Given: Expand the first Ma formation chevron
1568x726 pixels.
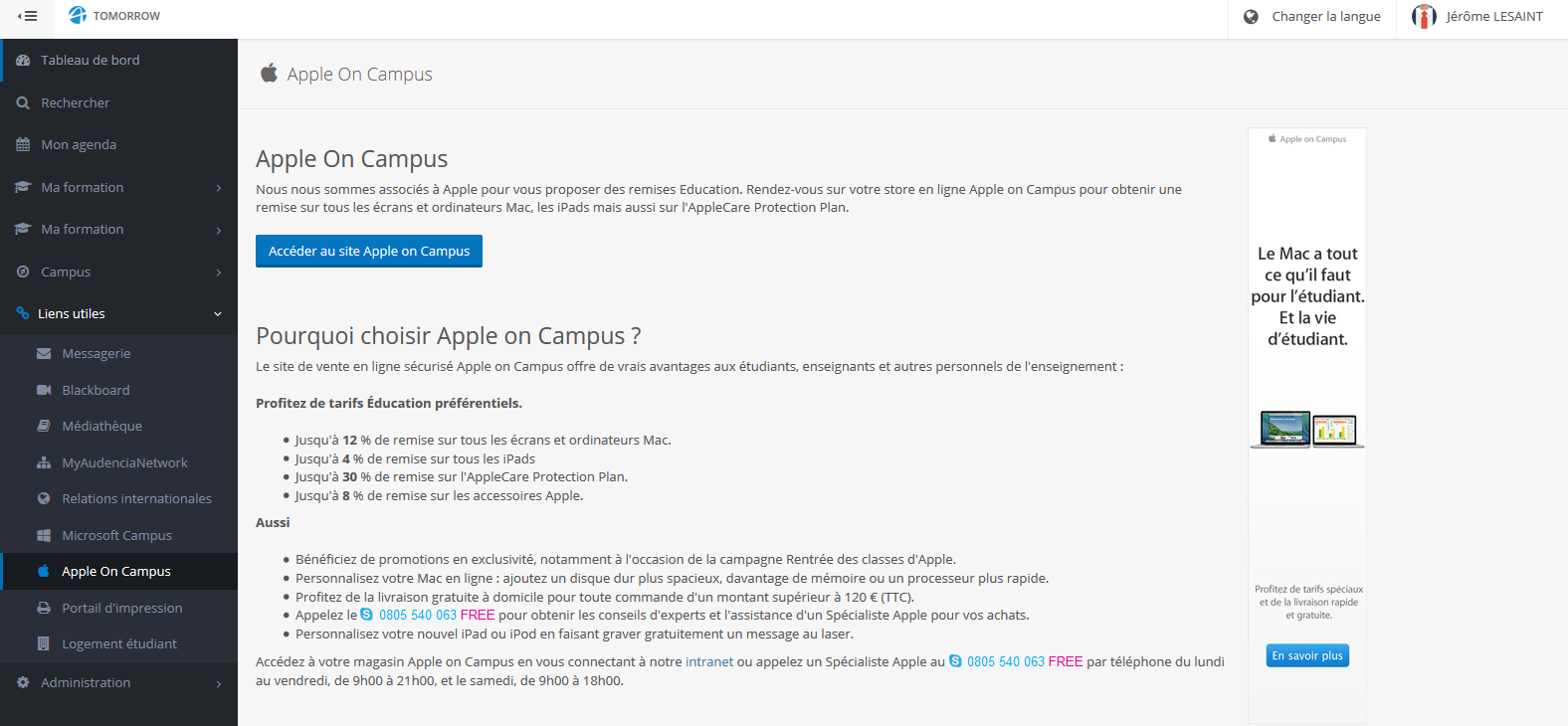Looking at the screenshot, I should coord(219,188).
